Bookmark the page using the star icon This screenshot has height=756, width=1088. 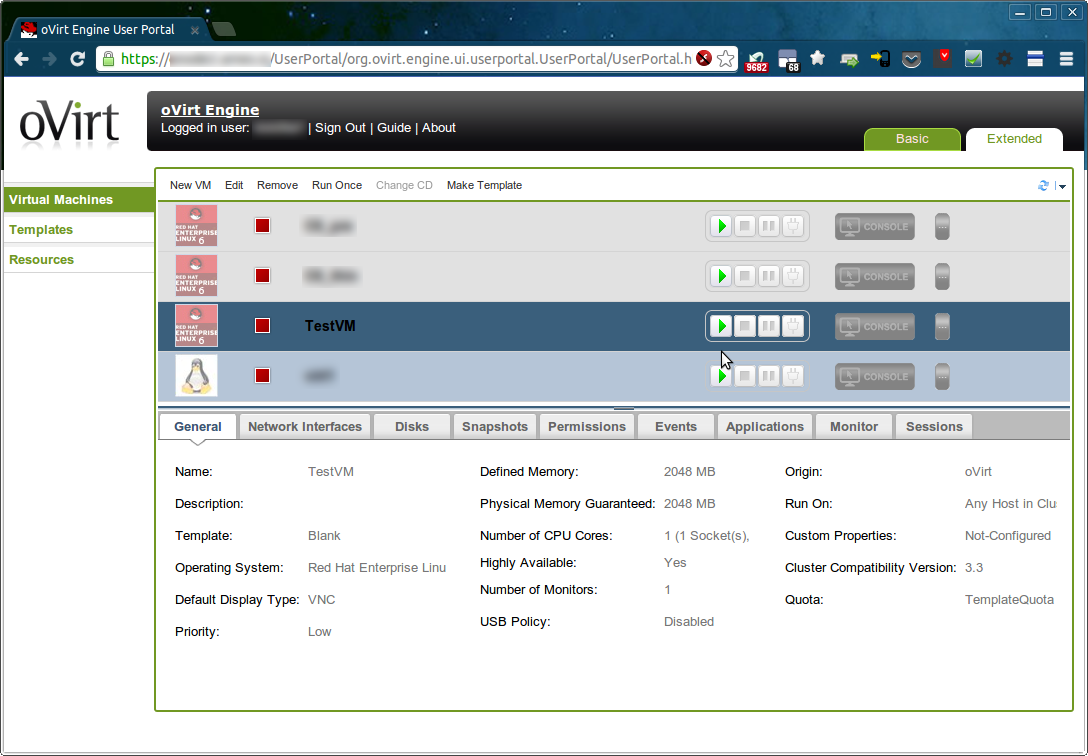point(726,59)
